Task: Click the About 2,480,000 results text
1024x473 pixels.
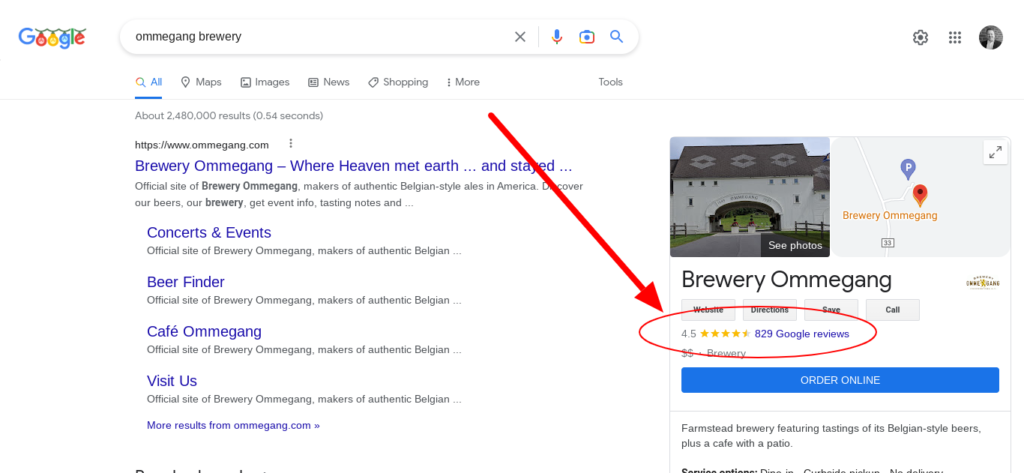Action: pyautogui.click(x=229, y=116)
